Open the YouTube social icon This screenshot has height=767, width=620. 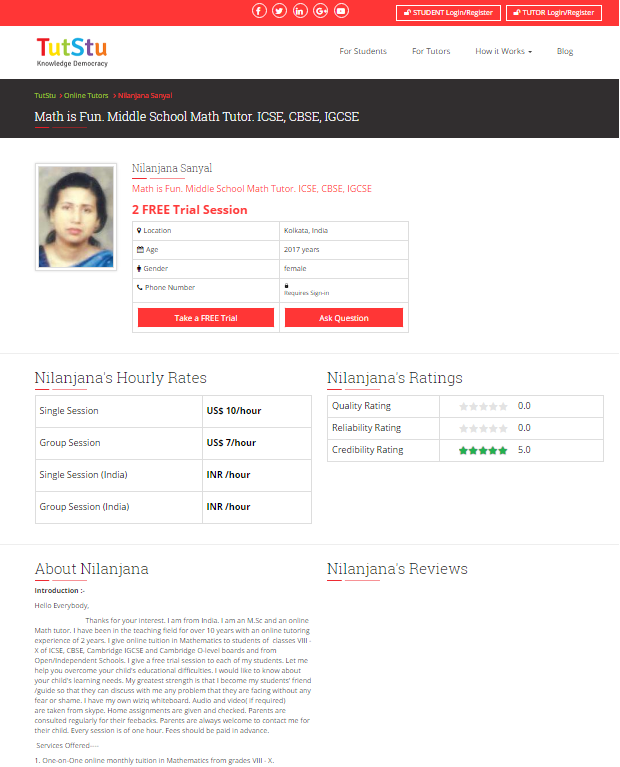[341, 10]
